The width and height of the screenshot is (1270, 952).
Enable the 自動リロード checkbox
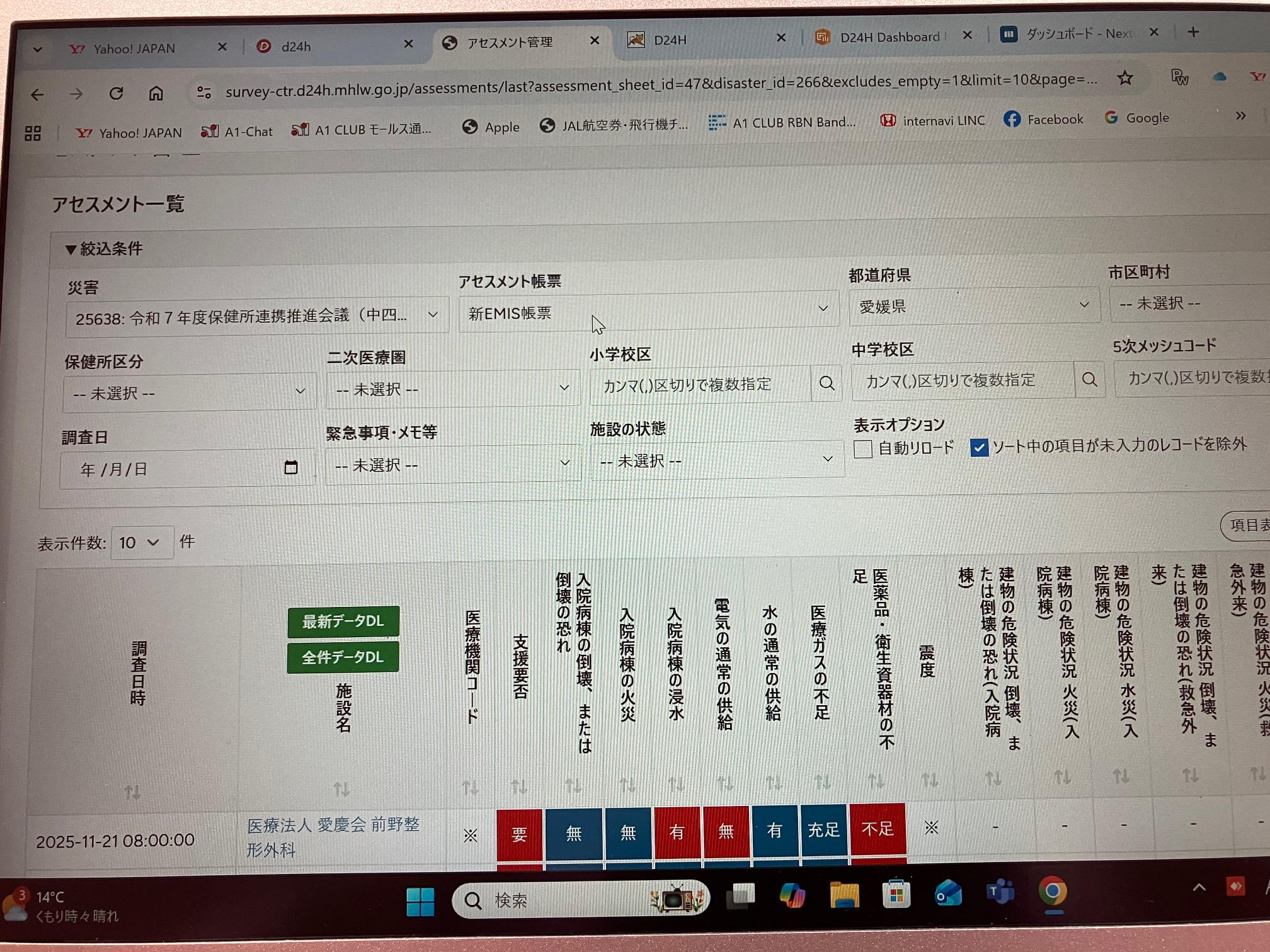point(863,449)
